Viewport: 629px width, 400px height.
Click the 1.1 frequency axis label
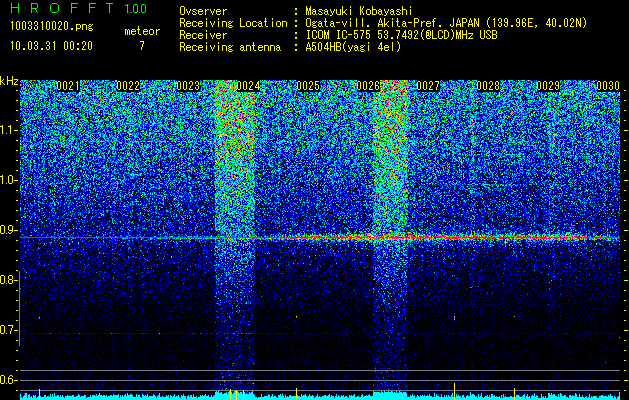8,130
